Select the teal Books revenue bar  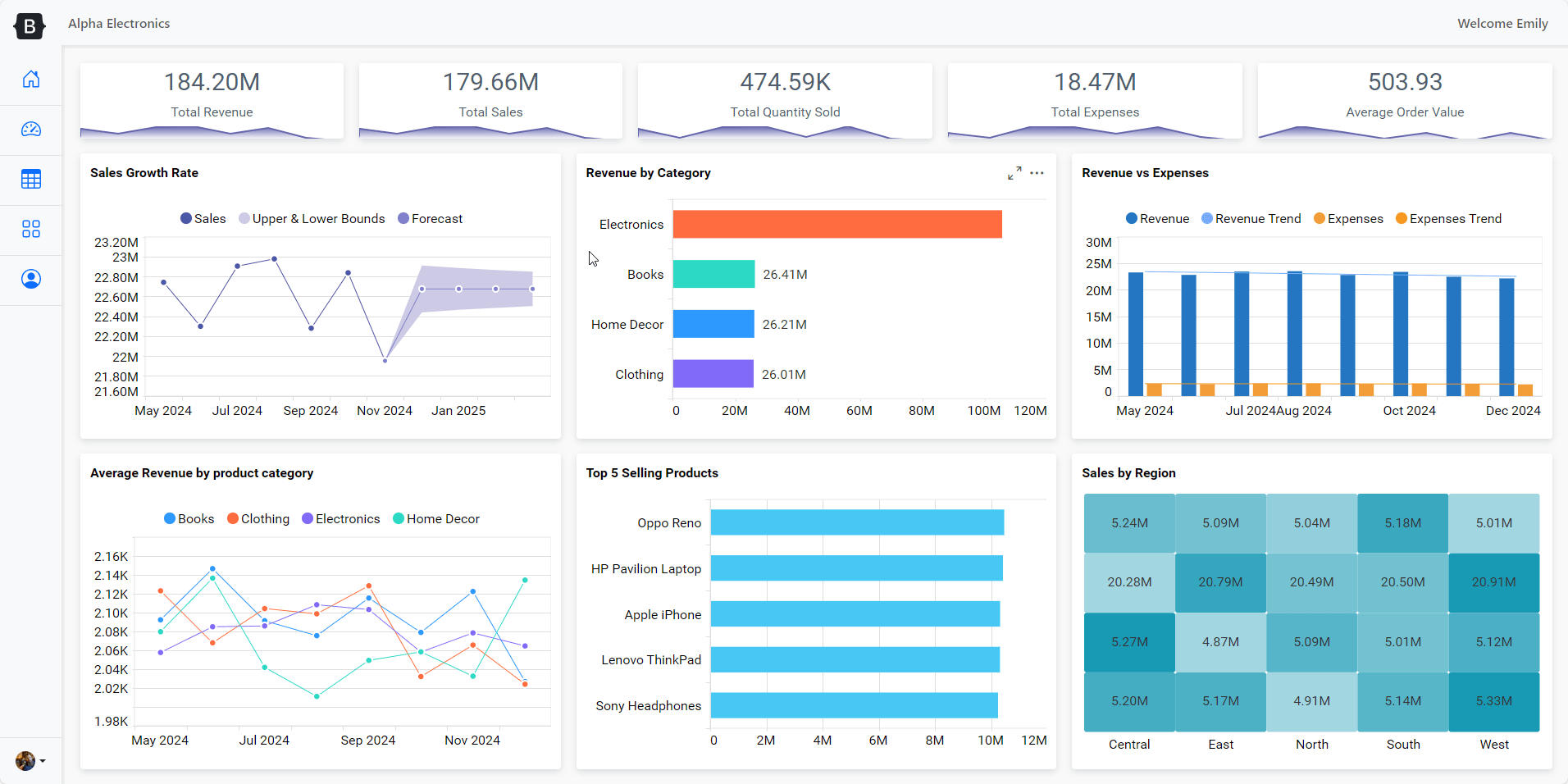[713, 275]
